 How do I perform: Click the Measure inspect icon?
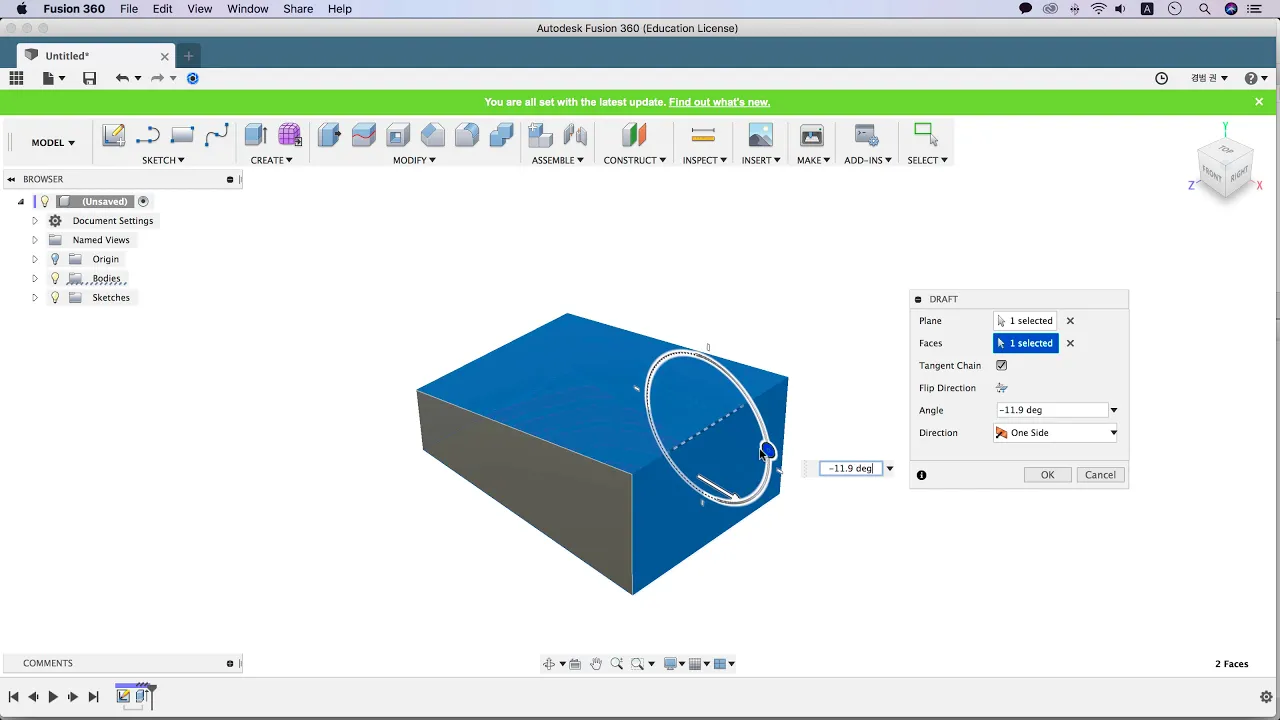(703, 135)
